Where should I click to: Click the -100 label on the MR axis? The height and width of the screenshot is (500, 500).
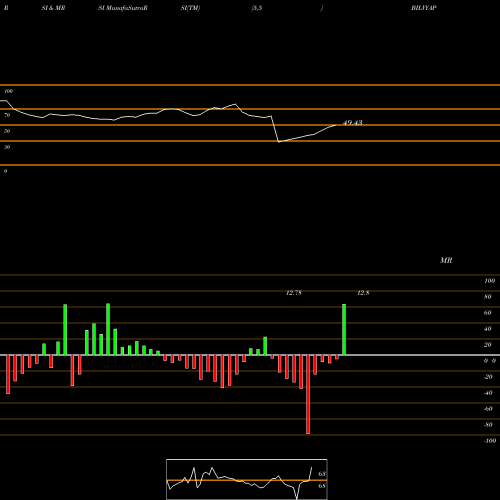(x=490, y=441)
